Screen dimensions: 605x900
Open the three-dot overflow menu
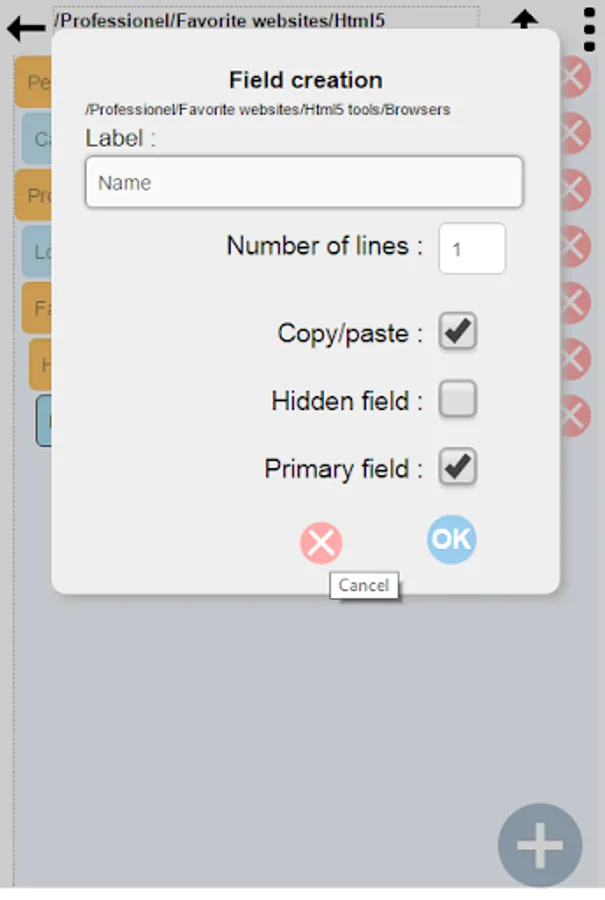[x=589, y=27]
